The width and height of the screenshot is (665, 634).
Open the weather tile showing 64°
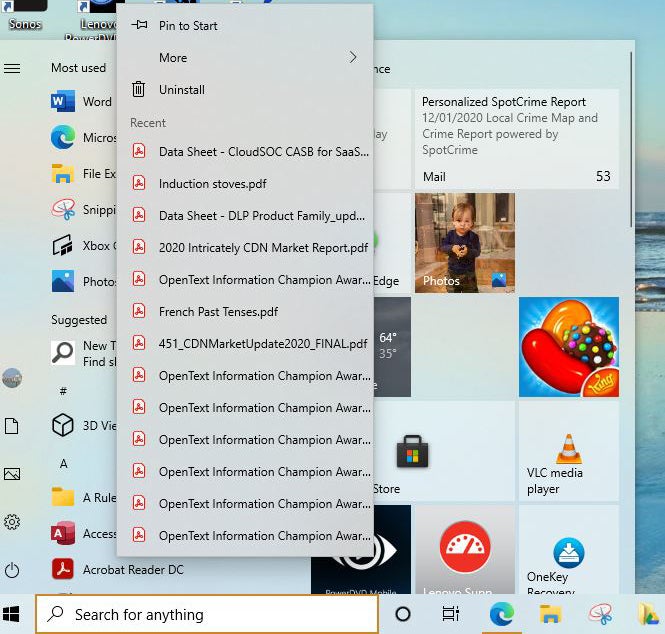tap(392, 347)
